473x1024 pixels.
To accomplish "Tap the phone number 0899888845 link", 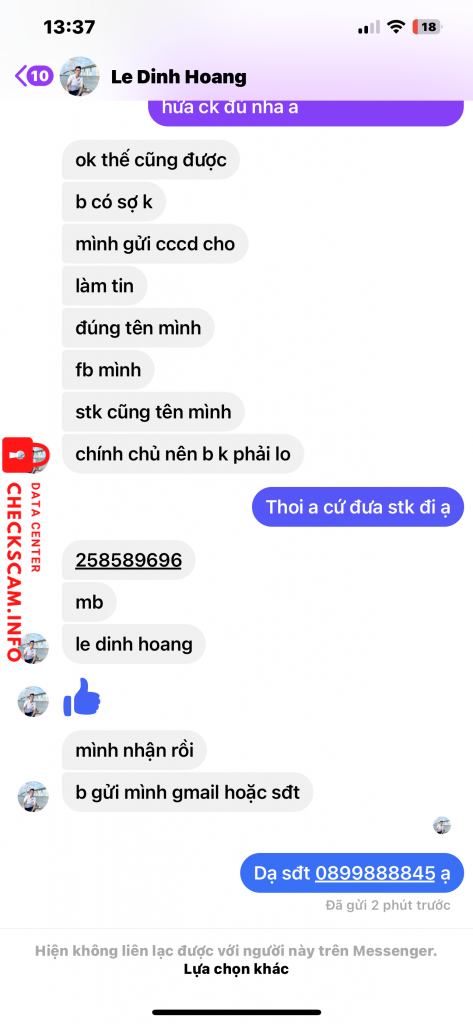I will click(x=375, y=872).
